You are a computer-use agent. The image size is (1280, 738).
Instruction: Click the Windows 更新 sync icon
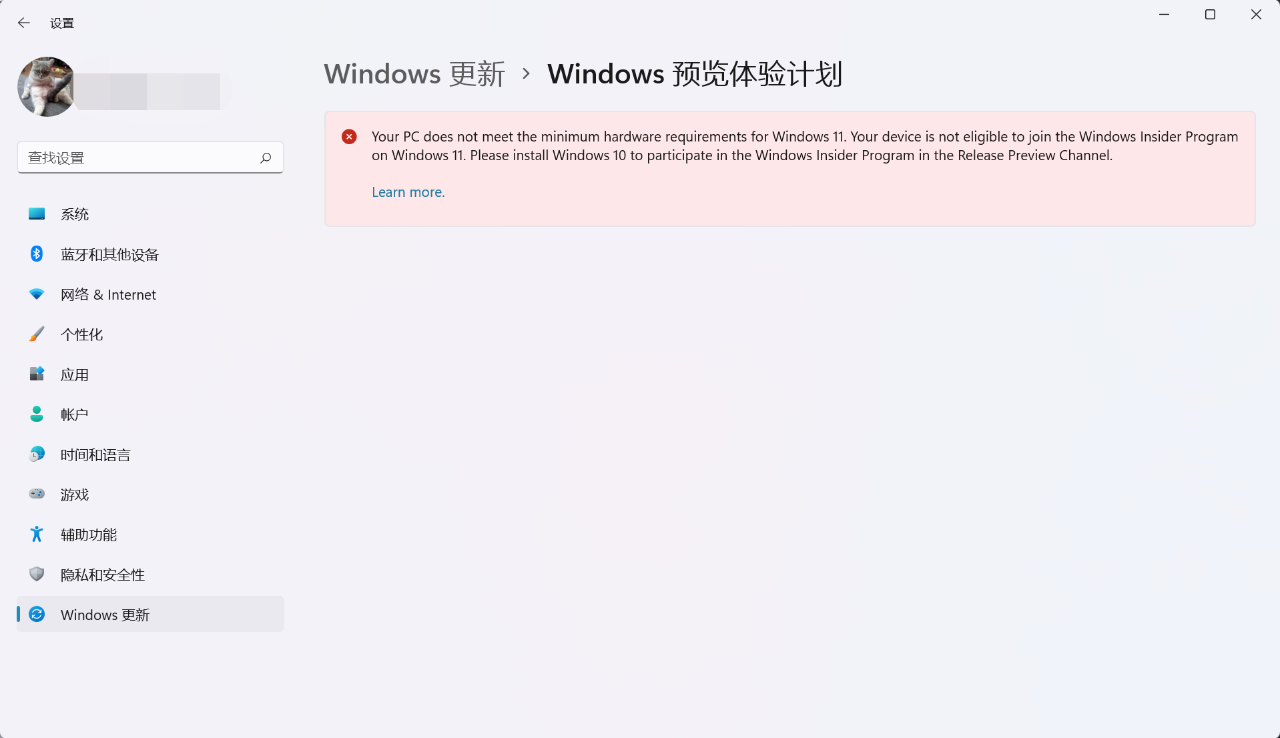(x=37, y=614)
